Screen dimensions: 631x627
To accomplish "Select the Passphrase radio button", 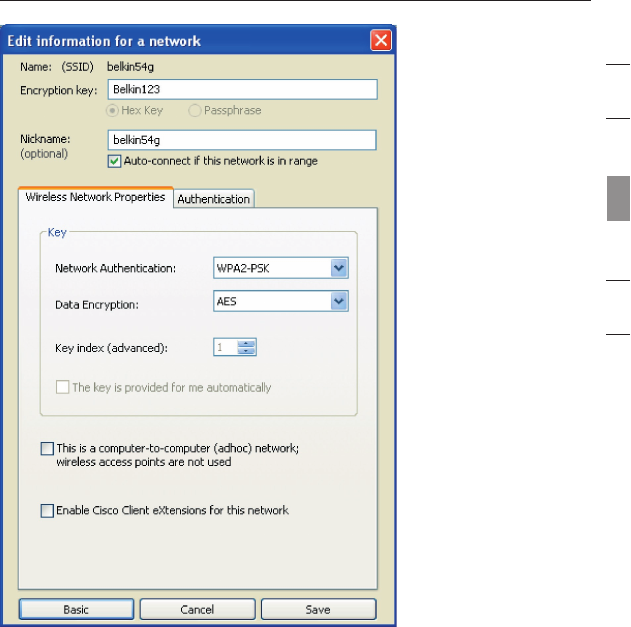I will [194, 110].
